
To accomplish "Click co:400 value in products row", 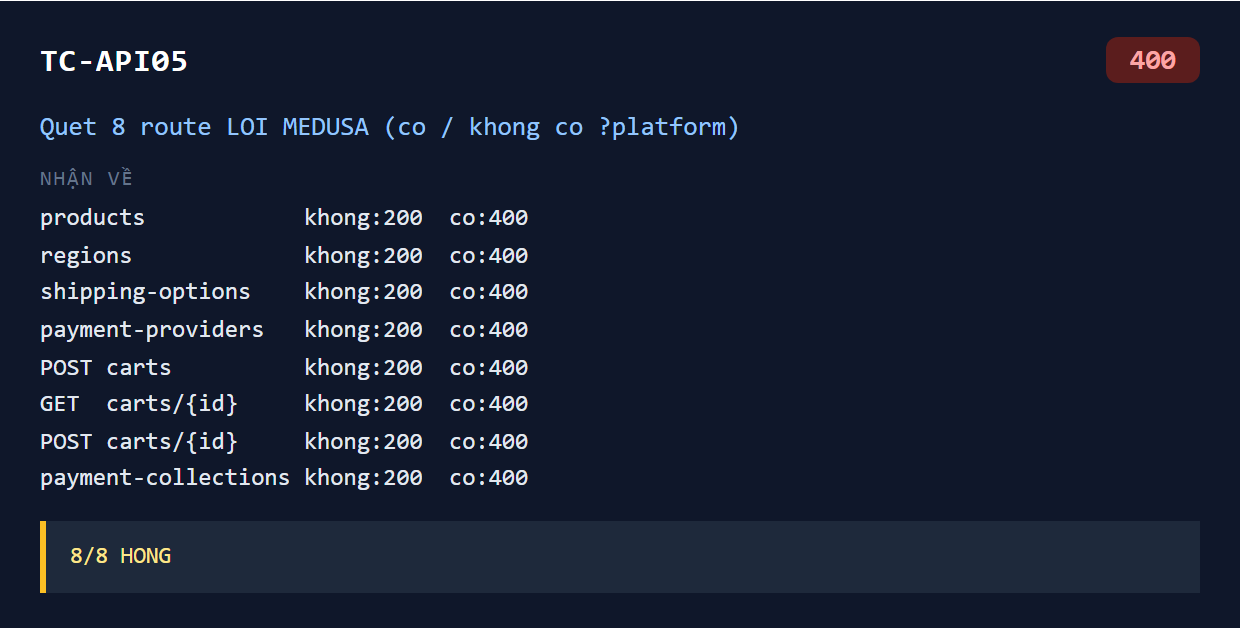I will pyautogui.click(x=489, y=218).
